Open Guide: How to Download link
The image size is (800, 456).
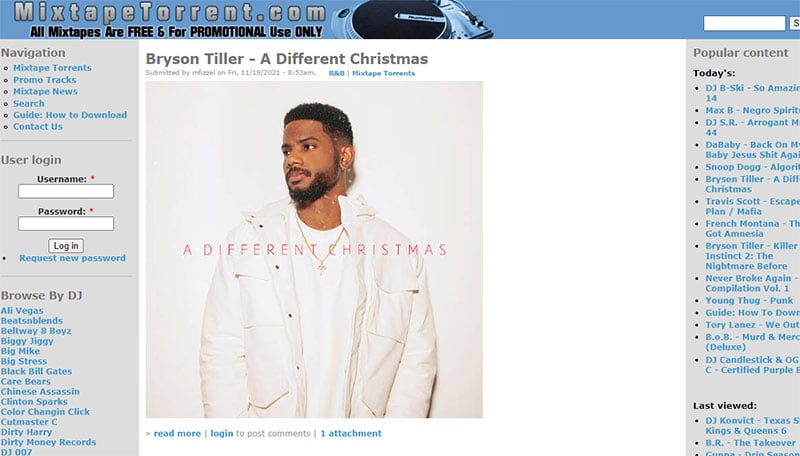(70, 115)
